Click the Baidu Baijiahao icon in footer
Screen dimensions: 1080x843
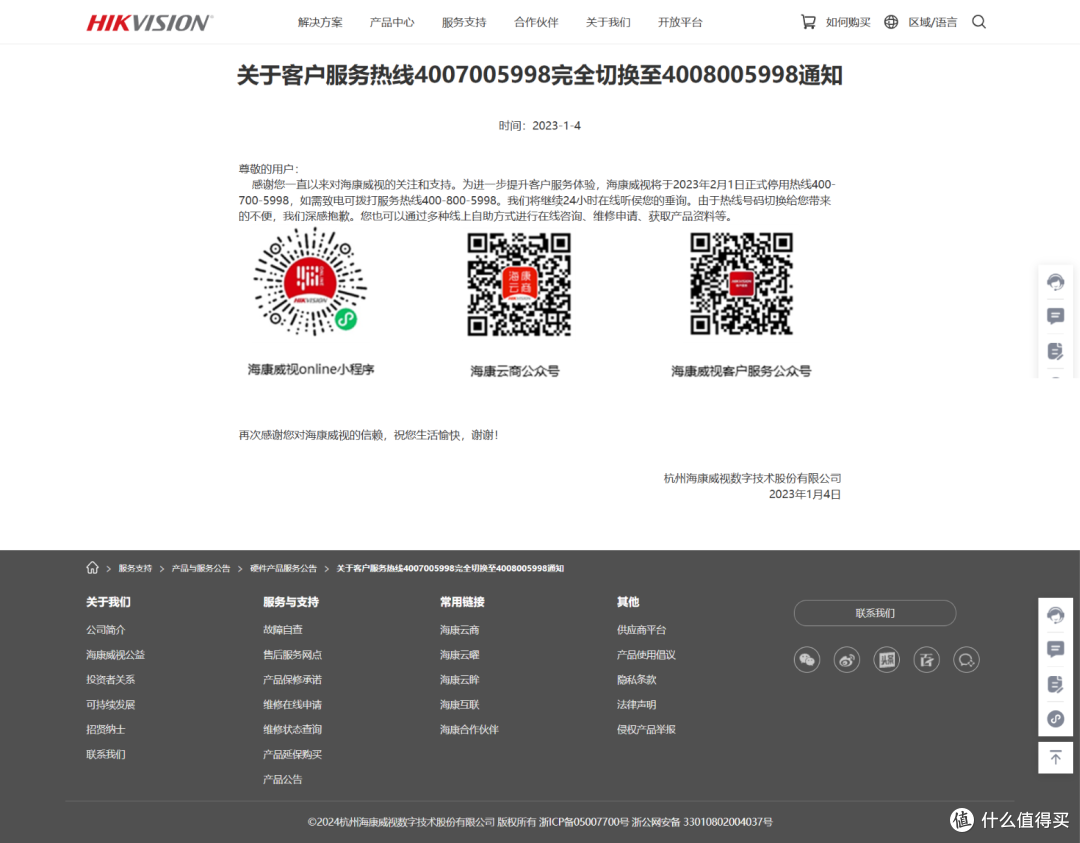(926, 660)
